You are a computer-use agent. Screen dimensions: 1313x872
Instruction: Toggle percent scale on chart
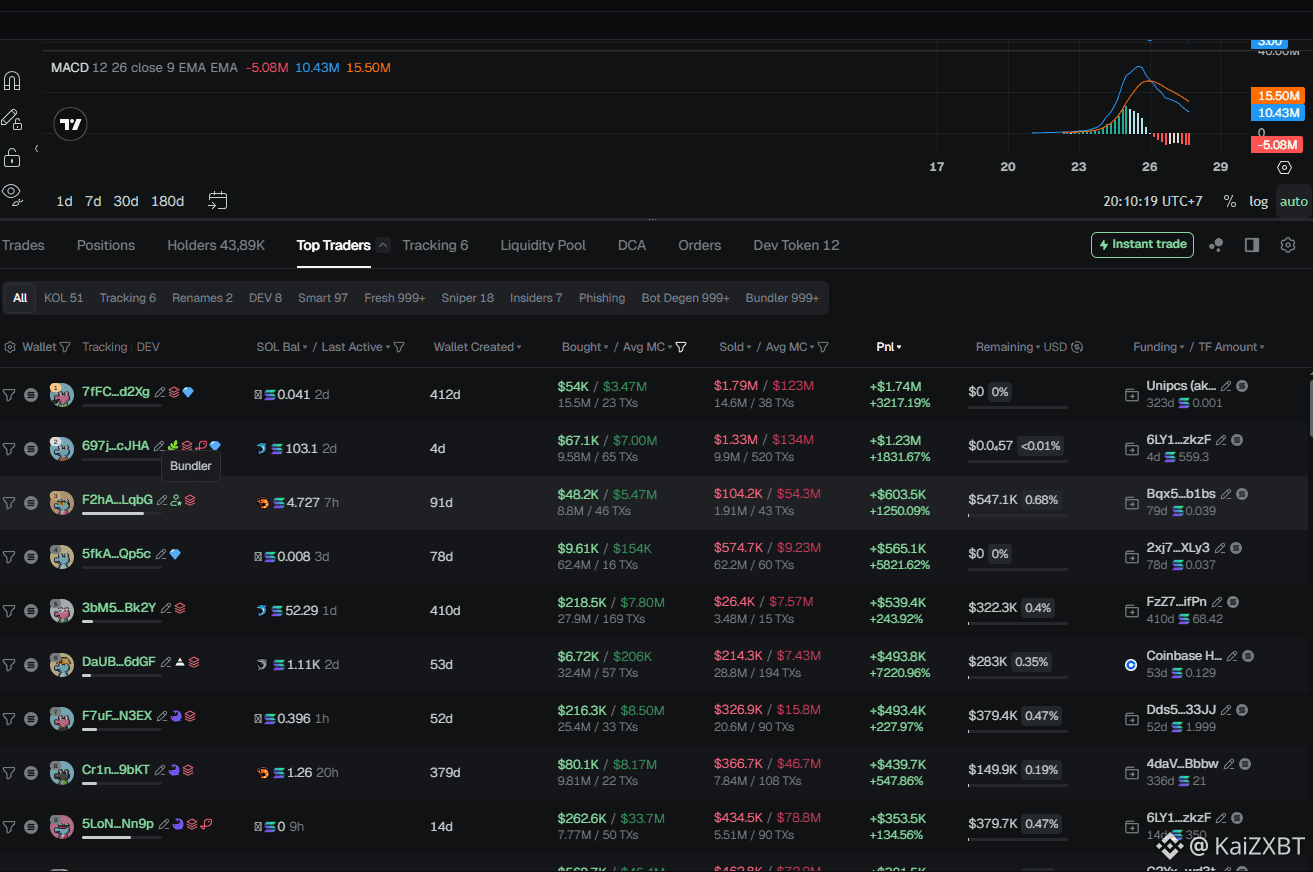pyautogui.click(x=1229, y=201)
